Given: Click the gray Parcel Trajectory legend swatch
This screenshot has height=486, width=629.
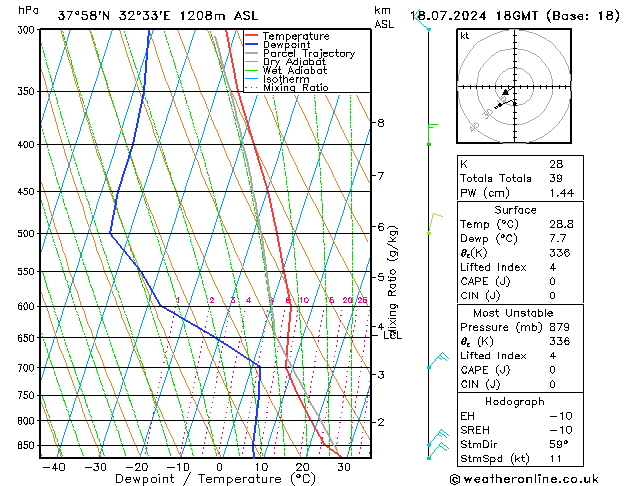Looking at the screenshot, I should (252, 53).
